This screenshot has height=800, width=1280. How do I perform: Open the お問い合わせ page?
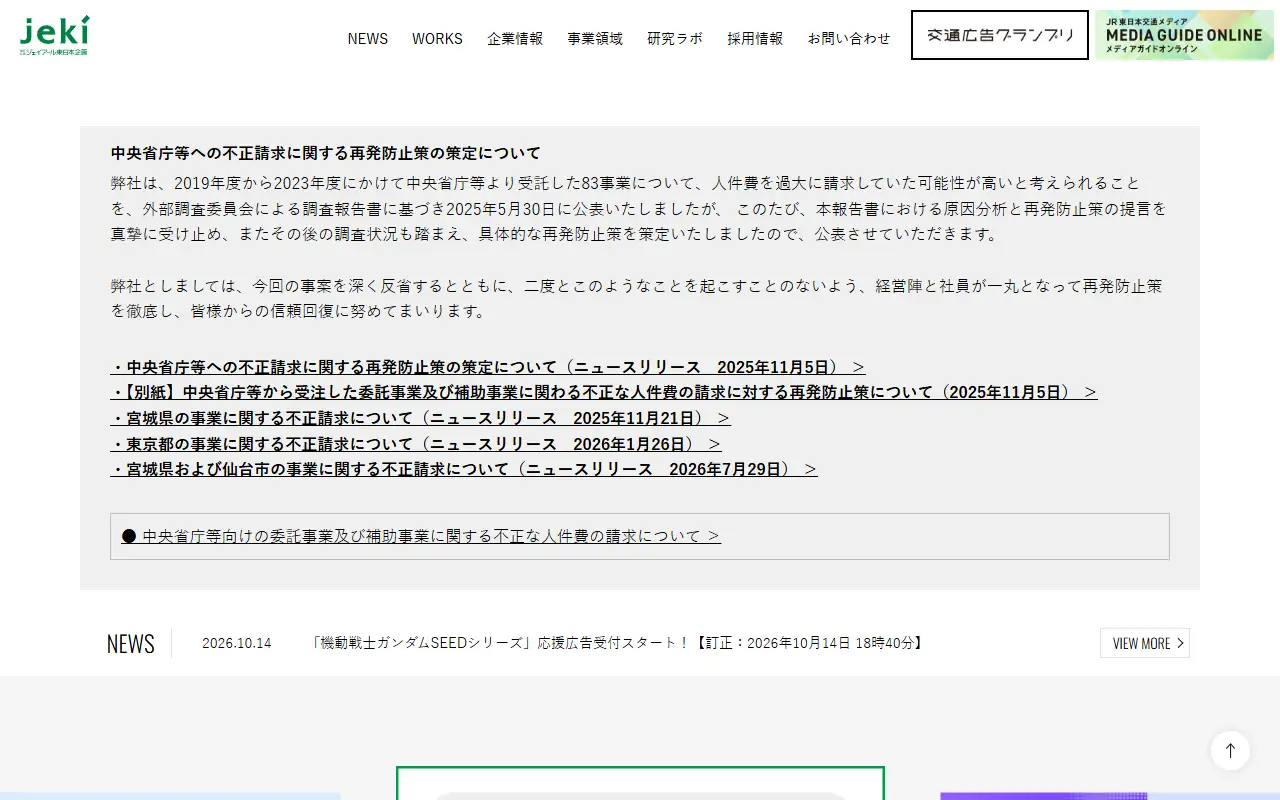[x=849, y=38]
